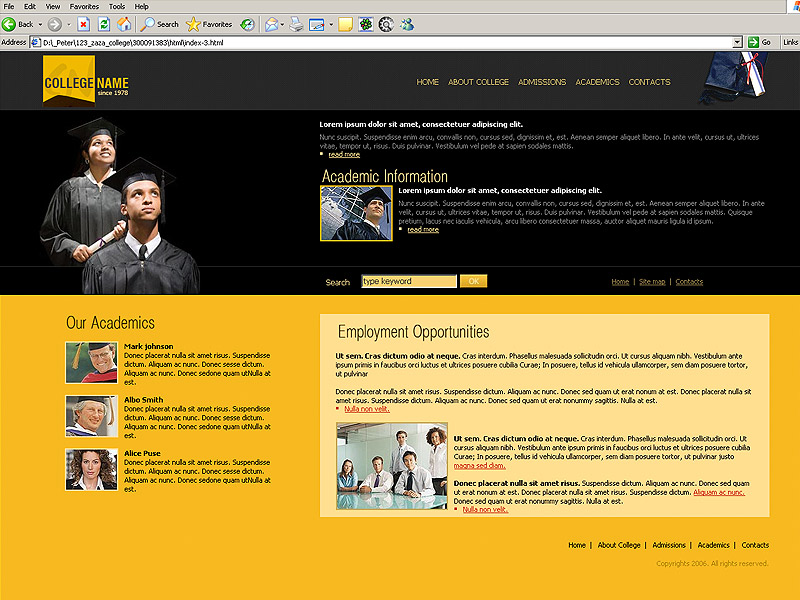The height and width of the screenshot is (600, 800).
Task: Open the Site map link
Action: point(652,282)
